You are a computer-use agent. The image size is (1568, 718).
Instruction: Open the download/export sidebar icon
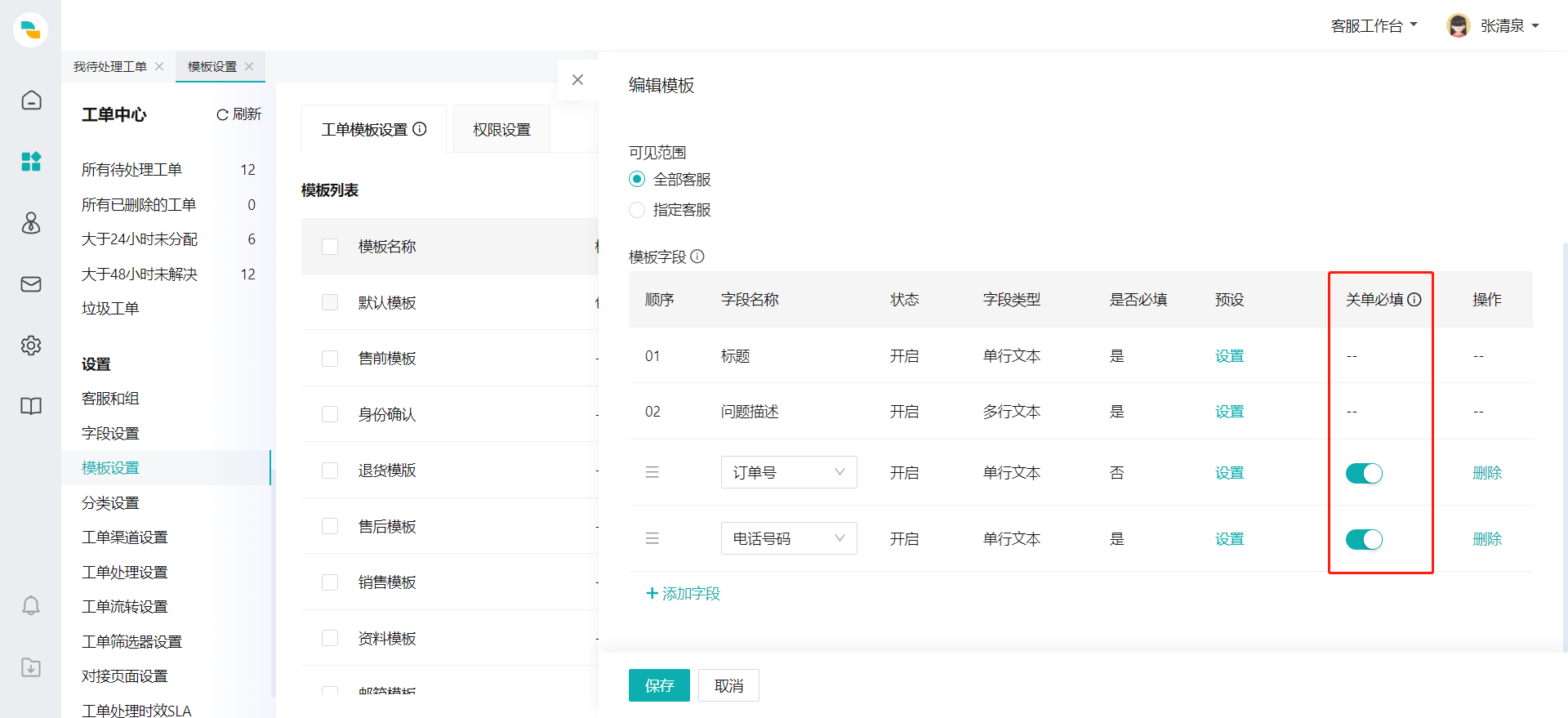click(x=31, y=667)
